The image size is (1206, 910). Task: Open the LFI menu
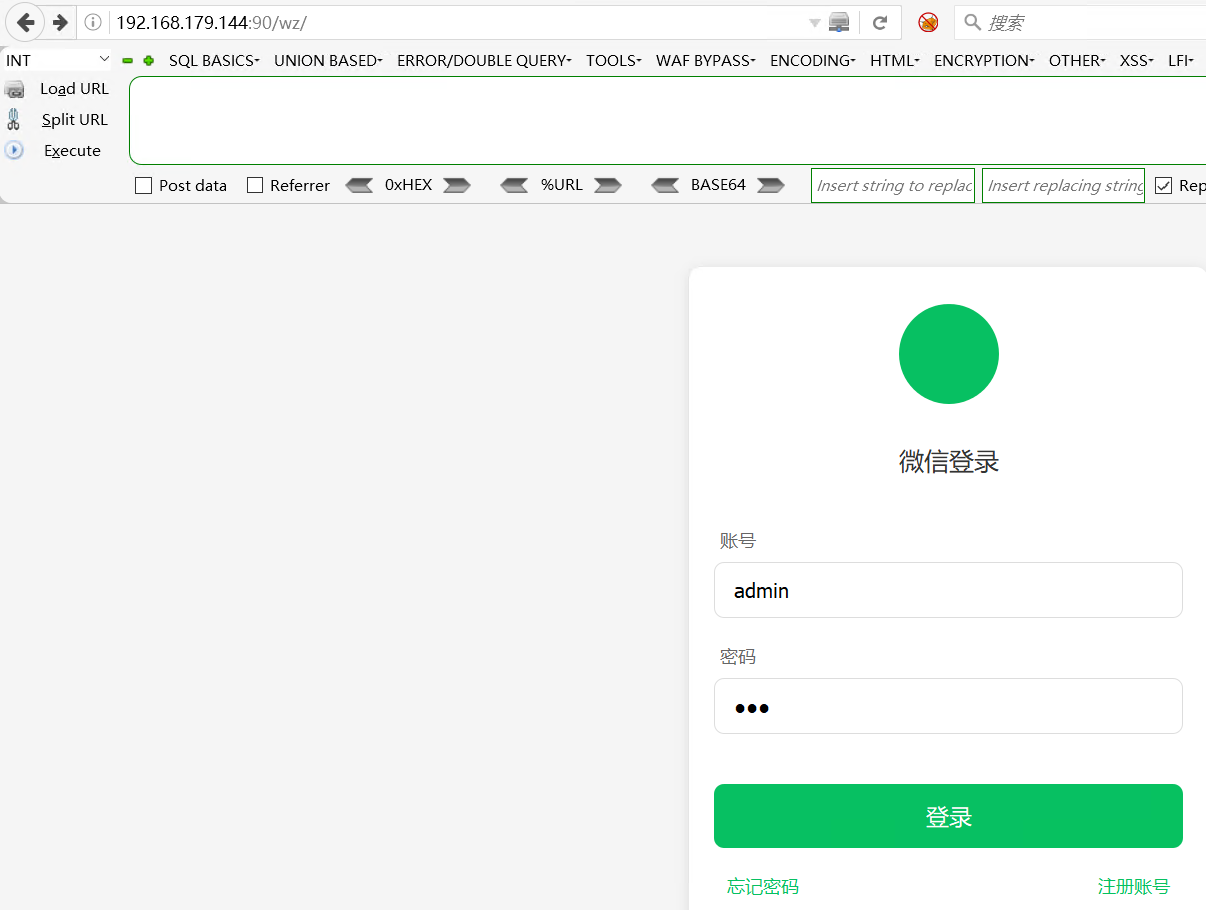tap(1180, 61)
